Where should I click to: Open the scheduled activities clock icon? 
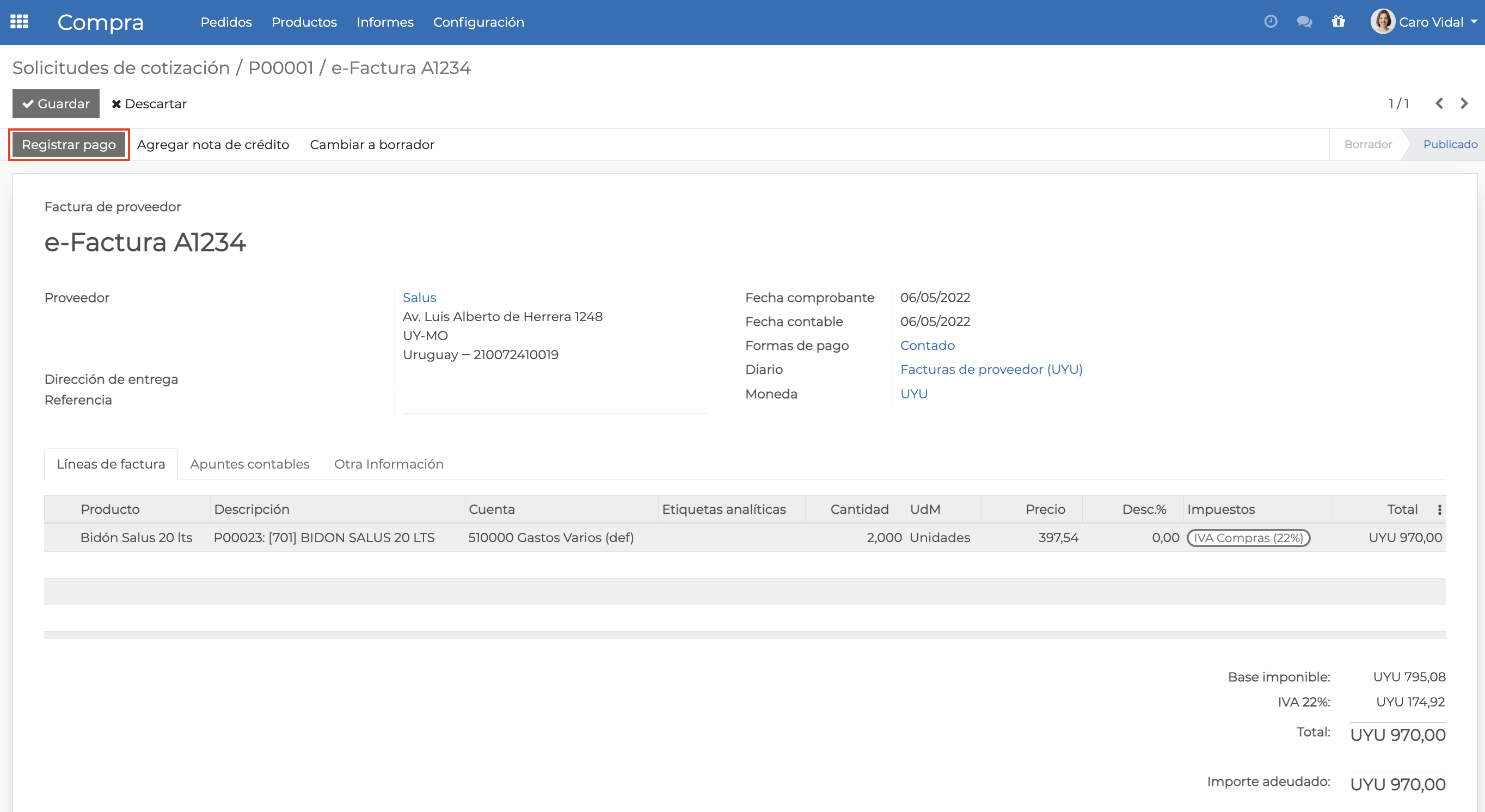[x=1271, y=21]
